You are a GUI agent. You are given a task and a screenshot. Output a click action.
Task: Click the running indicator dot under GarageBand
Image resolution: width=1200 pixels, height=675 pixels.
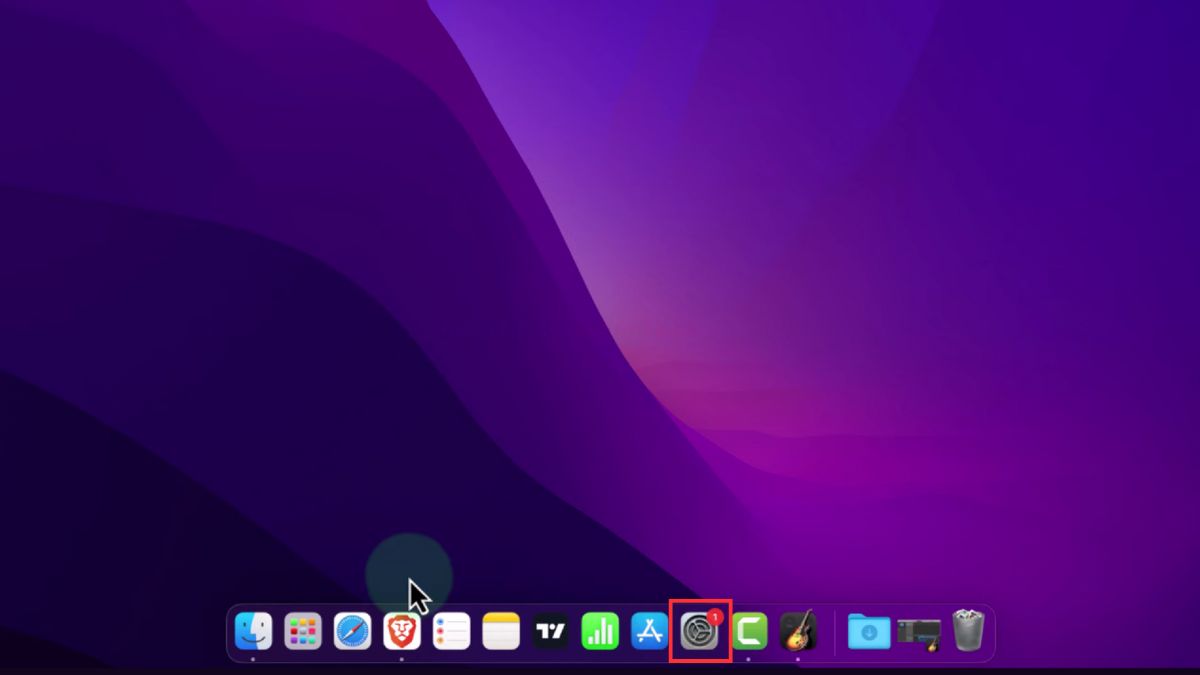pyautogui.click(x=798, y=659)
